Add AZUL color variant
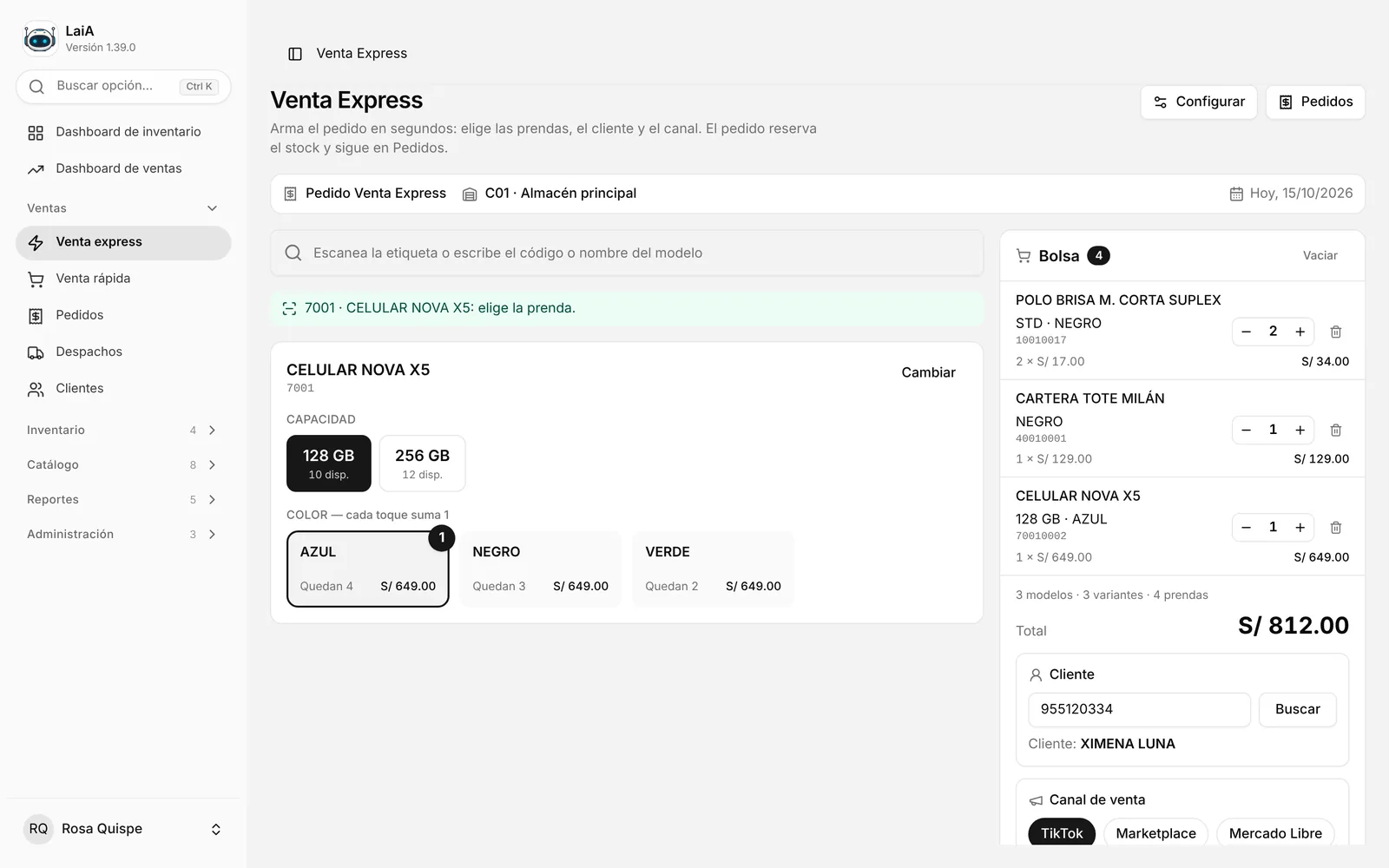The height and width of the screenshot is (868, 1389). coord(368,569)
